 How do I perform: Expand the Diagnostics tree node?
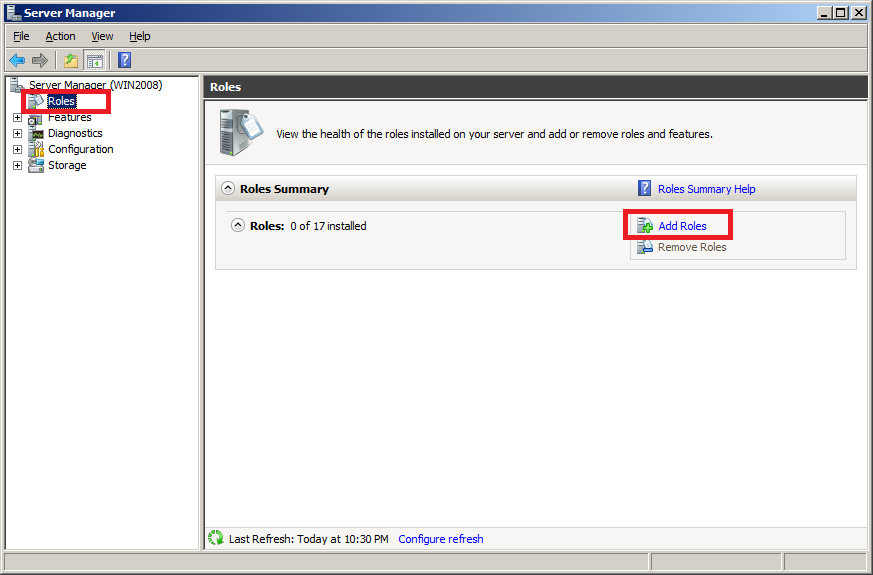pos(17,134)
